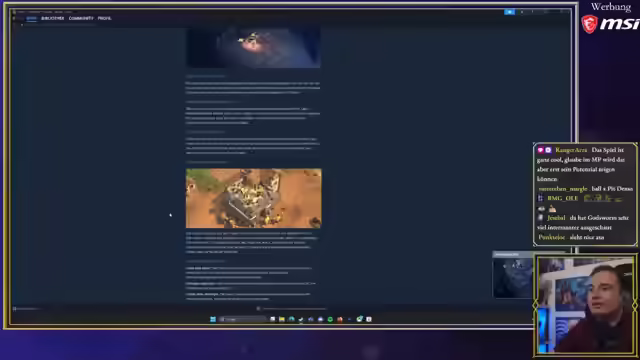
Task: Click the Windows Start button
Action: click(213, 319)
